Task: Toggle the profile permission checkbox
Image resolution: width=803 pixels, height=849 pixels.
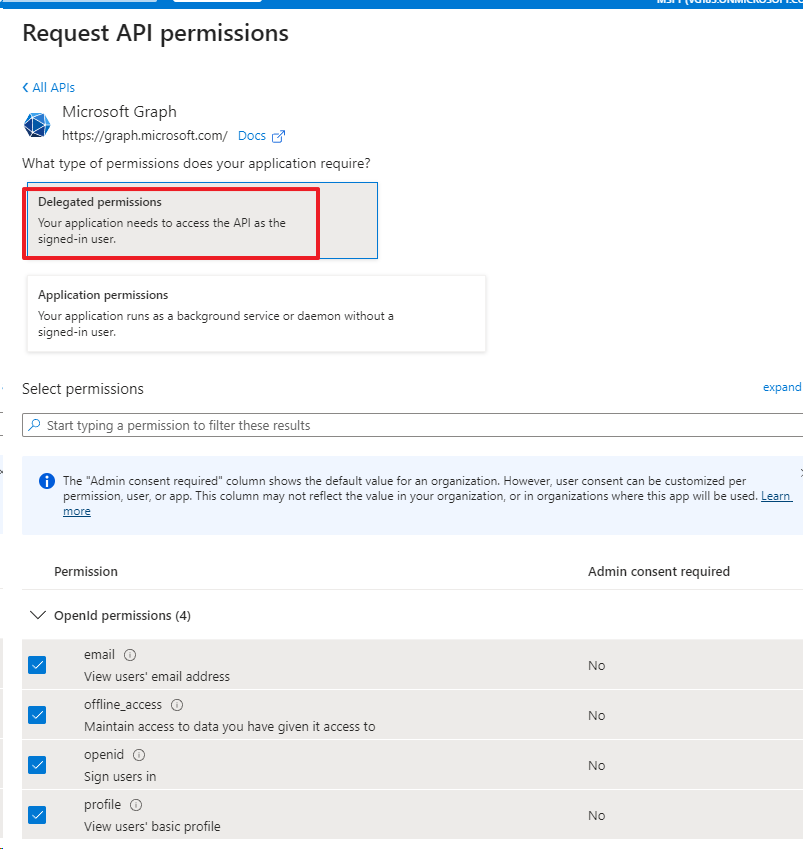Action: coord(37,815)
